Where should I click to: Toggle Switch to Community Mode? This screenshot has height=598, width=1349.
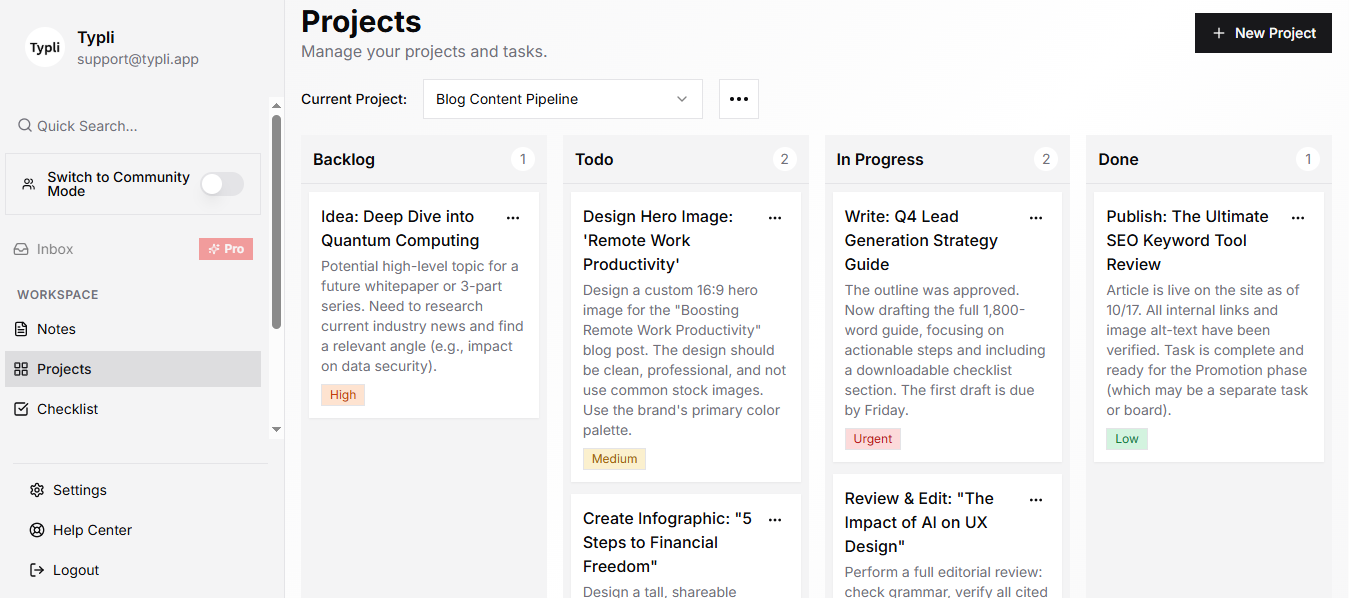[221, 184]
